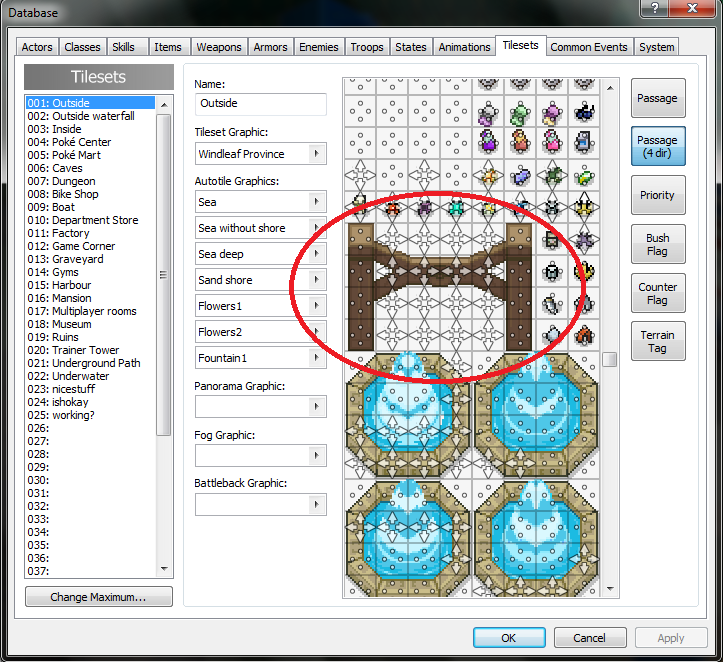This screenshot has width=723, height=662.
Task: Select the red-orange gem tile
Action: pos(392,207)
